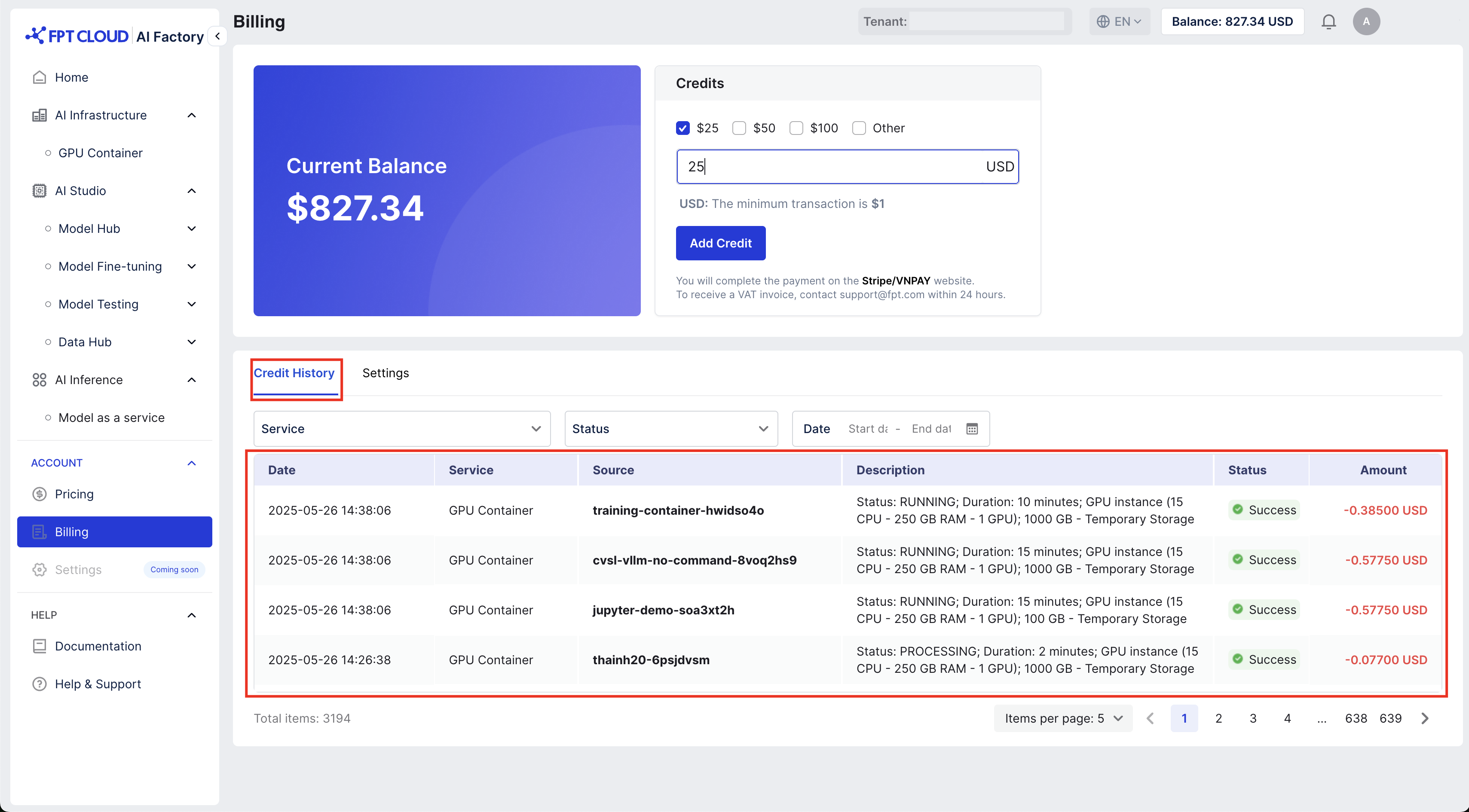The image size is (1469, 812).
Task: Check the $50 credit option
Action: point(739,128)
